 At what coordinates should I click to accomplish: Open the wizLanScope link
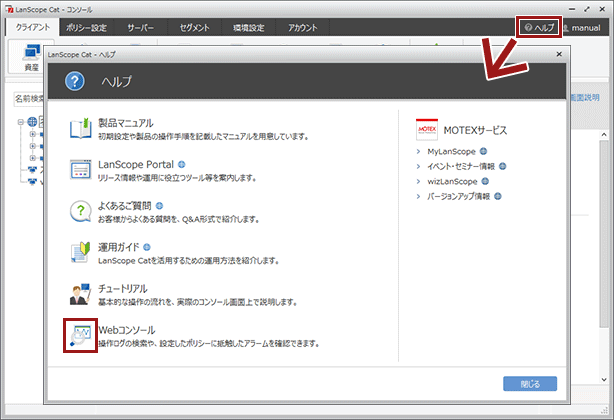[452, 181]
